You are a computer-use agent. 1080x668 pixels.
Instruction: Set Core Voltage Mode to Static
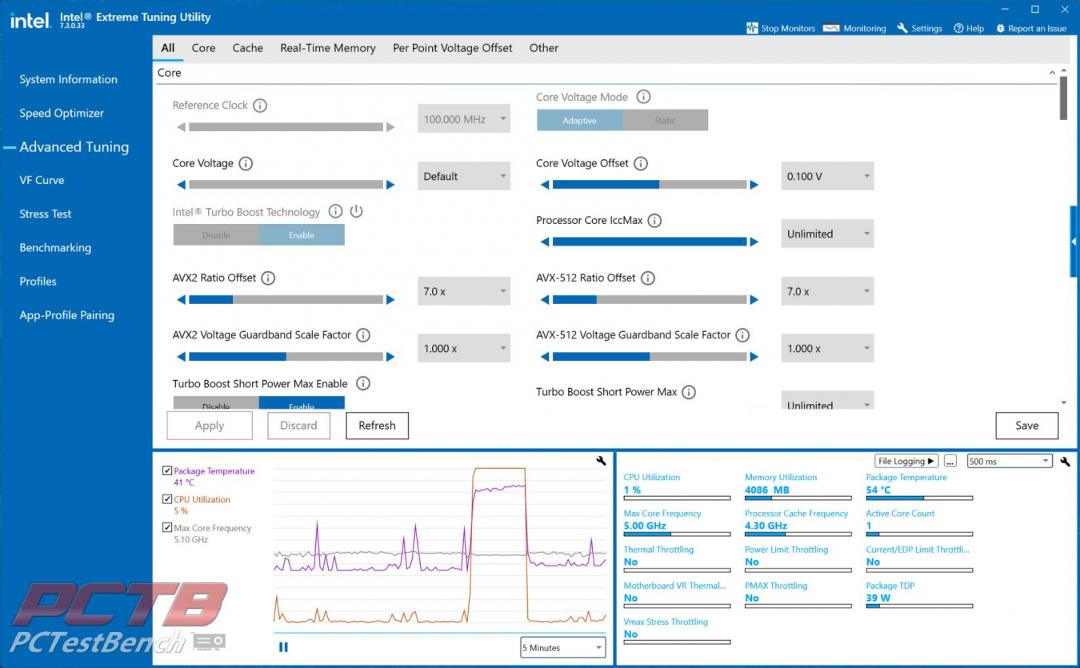tap(665, 121)
